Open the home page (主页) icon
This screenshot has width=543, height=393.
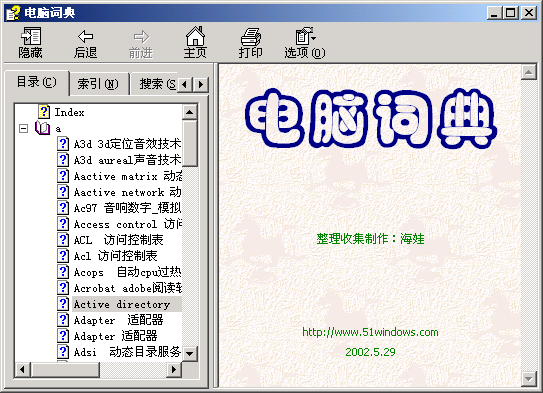click(195, 36)
